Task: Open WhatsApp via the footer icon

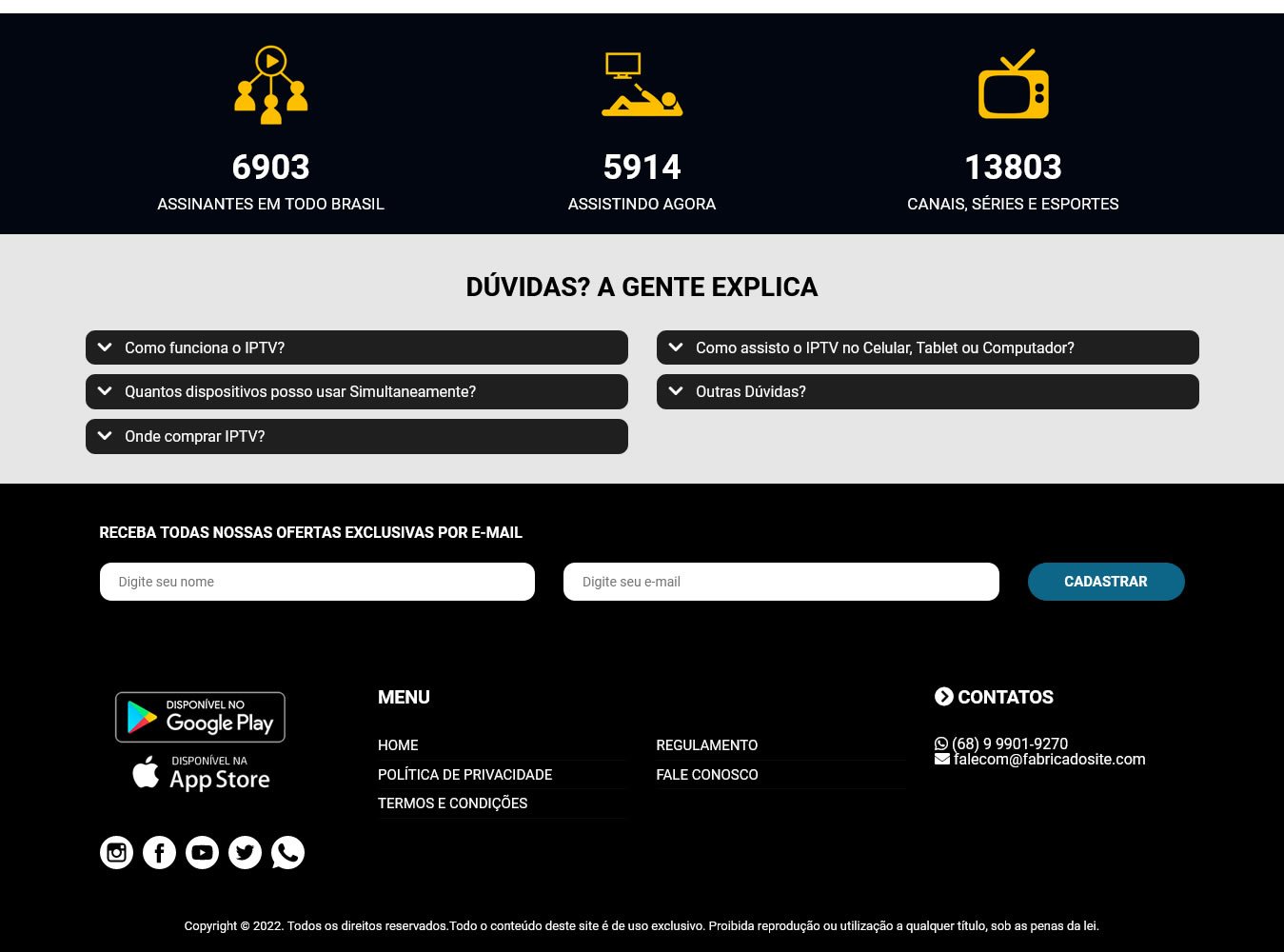Action: [287, 852]
